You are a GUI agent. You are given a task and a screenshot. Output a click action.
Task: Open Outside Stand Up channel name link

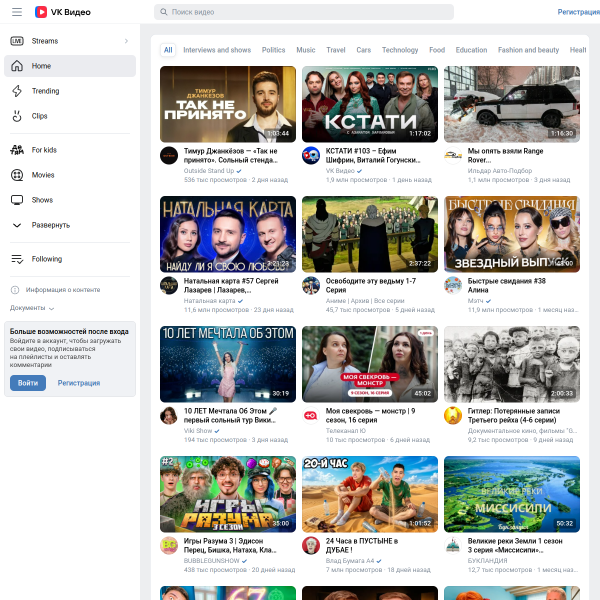(209, 171)
